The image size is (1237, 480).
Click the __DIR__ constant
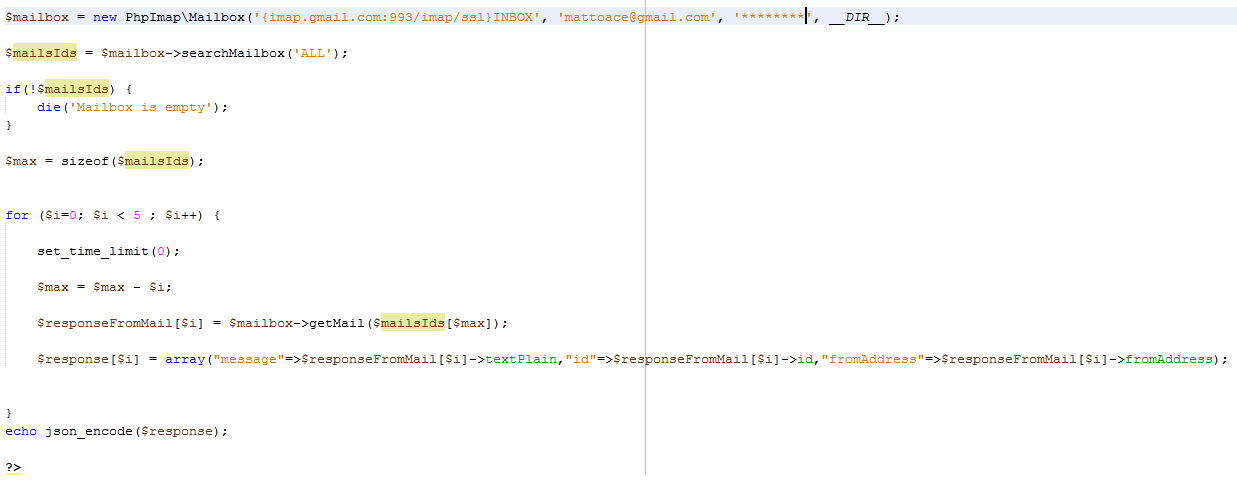tap(856, 17)
